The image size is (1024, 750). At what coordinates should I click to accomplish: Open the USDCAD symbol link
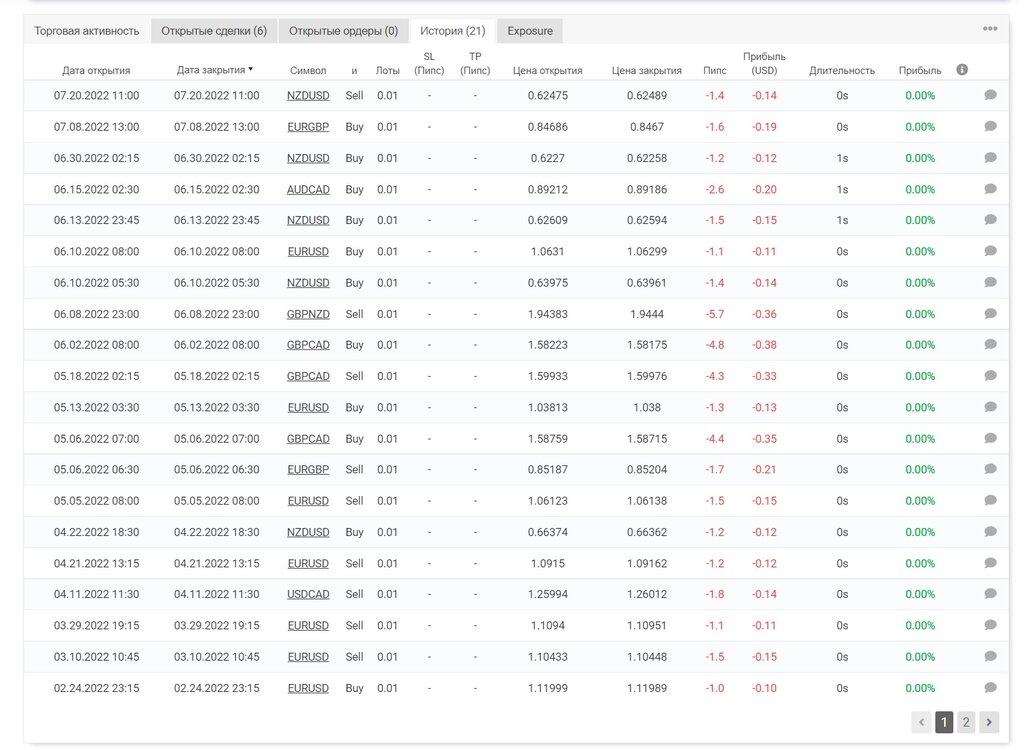point(308,595)
